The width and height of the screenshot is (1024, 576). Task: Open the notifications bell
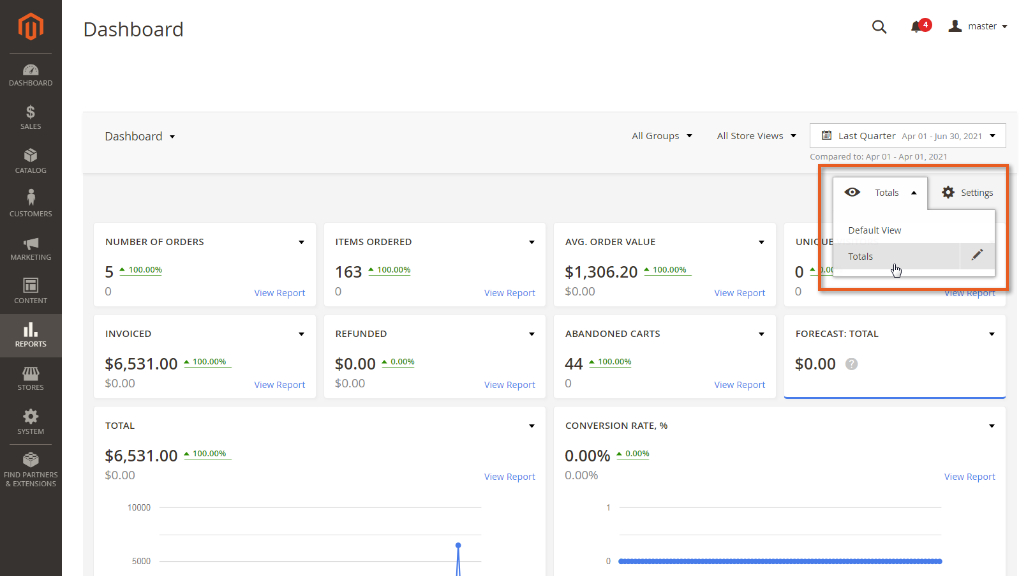pos(916,27)
